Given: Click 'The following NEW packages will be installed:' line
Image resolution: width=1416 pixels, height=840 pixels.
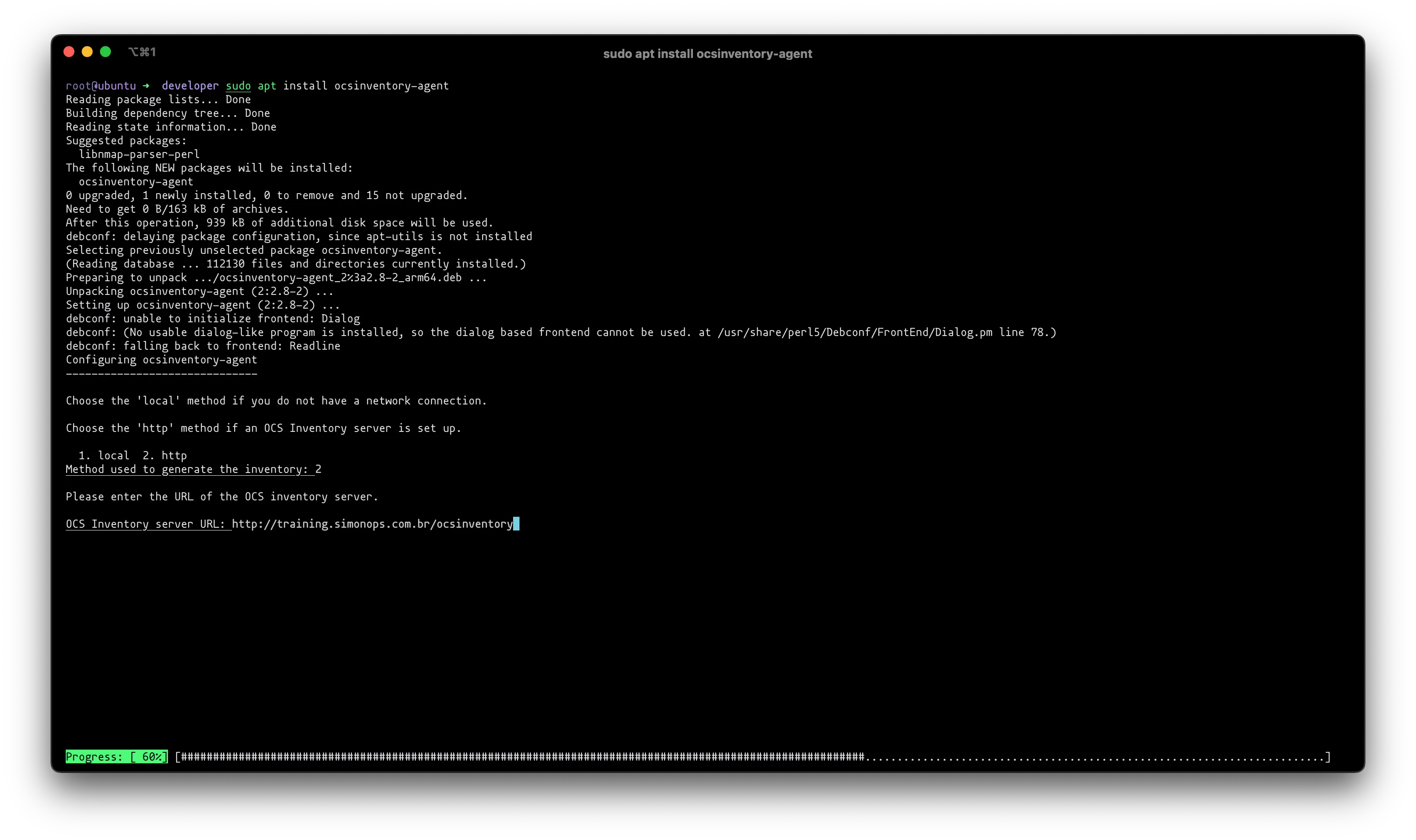Looking at the screenshot, I should (x=210, y=168).
